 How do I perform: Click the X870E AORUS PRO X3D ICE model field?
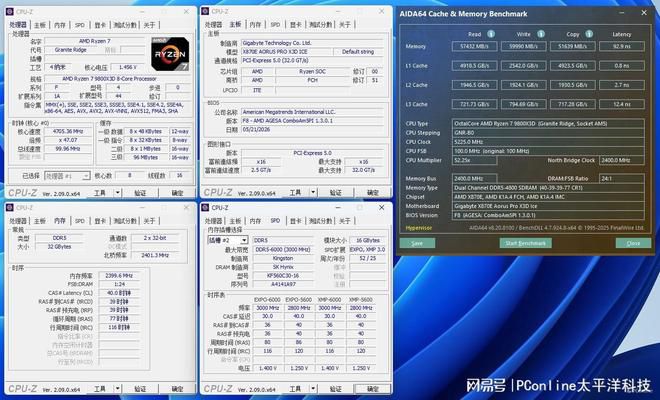click(x=286, y=52)
